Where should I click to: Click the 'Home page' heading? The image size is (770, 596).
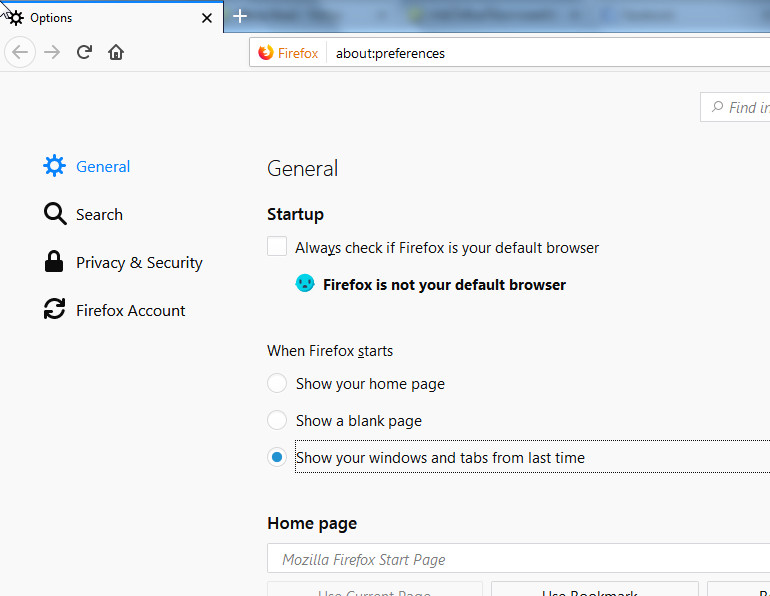click(x=312, y=523)
